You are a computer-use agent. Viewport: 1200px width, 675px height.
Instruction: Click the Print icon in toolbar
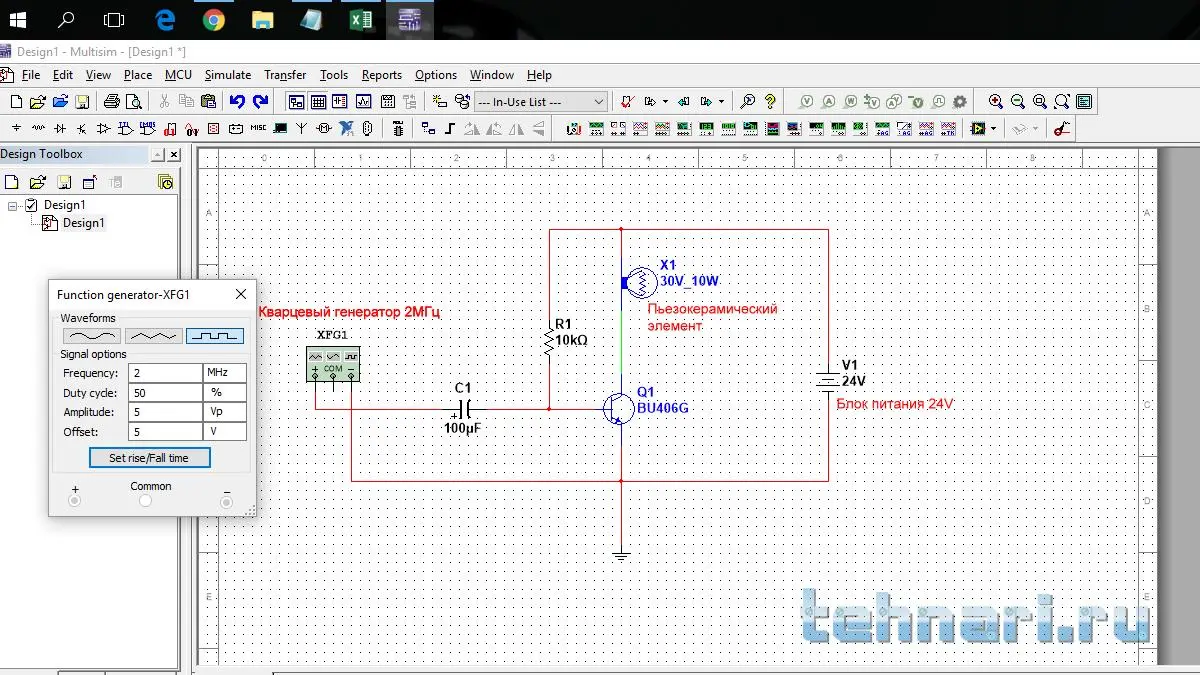pyautogui.click(x=111, y=101)
